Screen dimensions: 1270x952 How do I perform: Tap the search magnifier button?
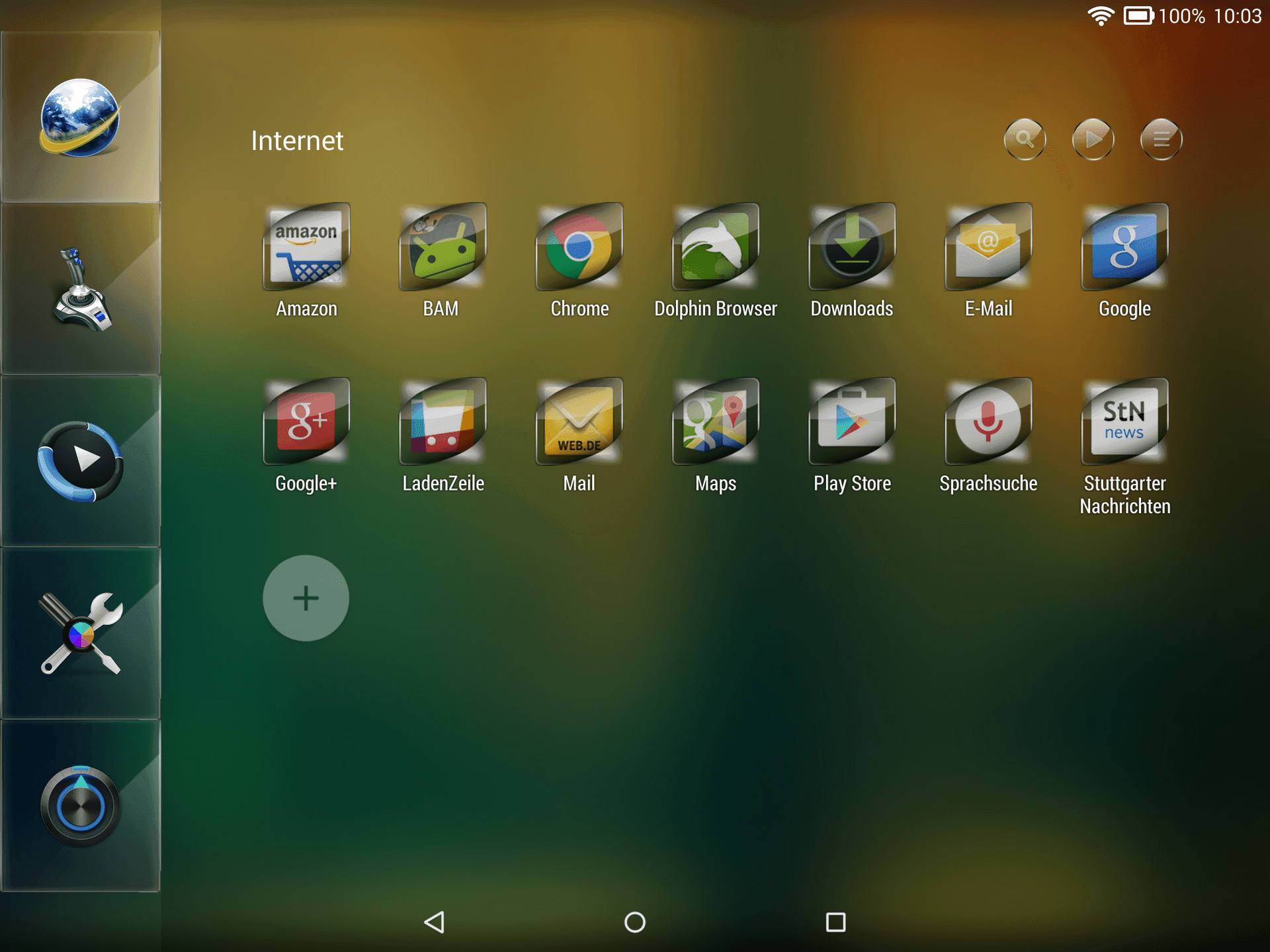click(1025, 139)
